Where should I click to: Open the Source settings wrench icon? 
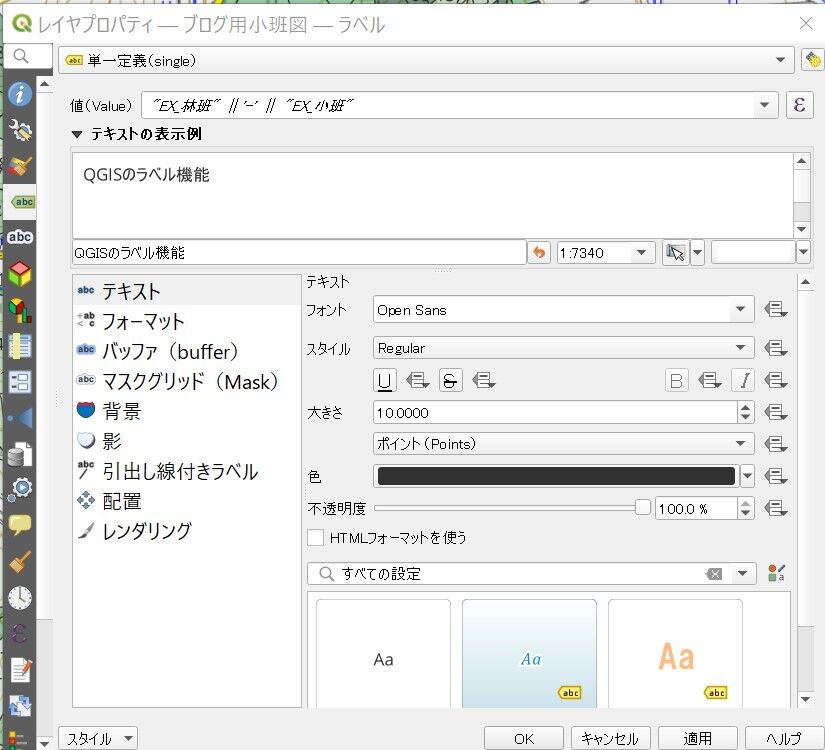click(20, 131)
